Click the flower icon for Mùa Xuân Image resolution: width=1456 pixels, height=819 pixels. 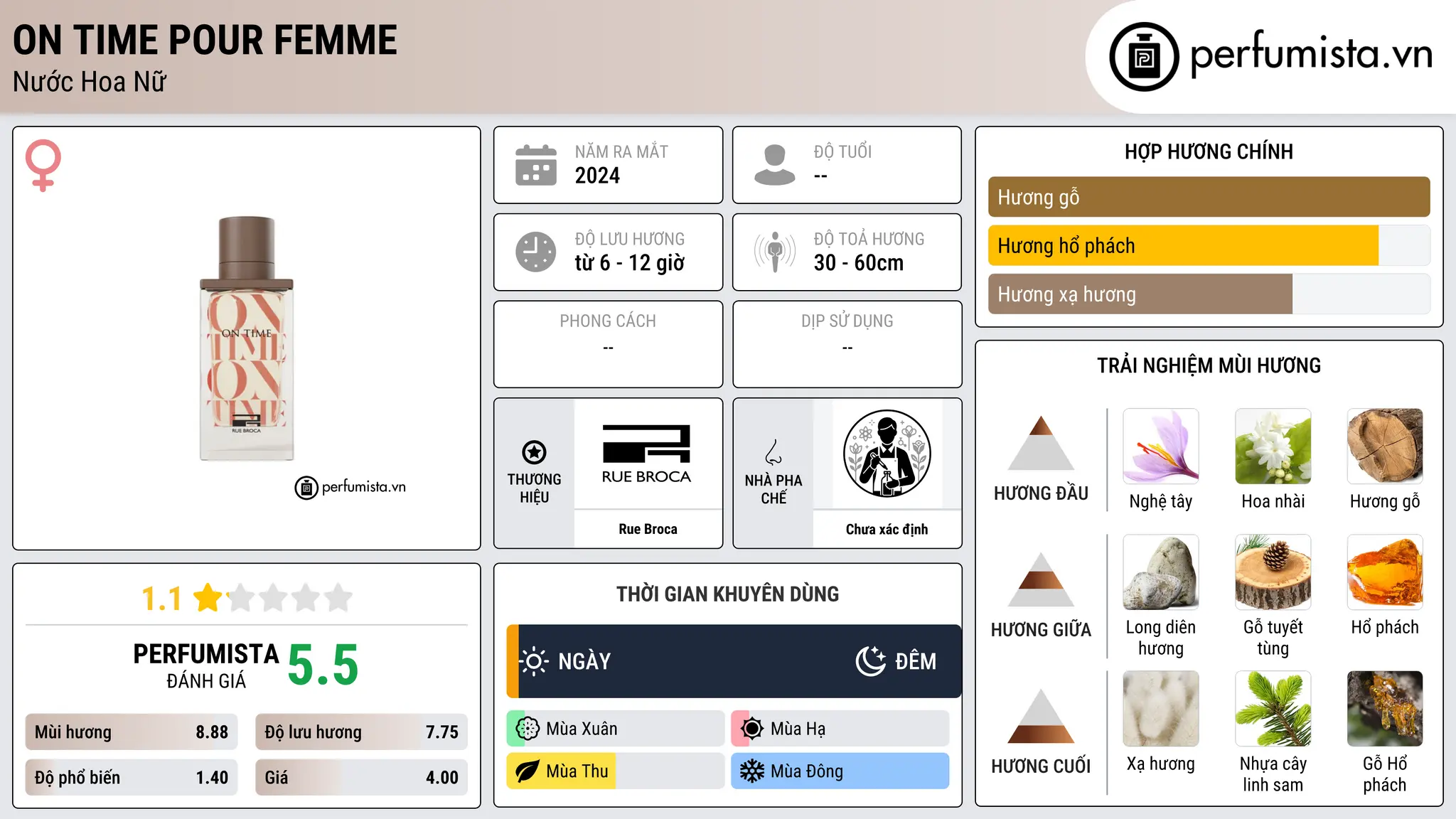(528, 729)
